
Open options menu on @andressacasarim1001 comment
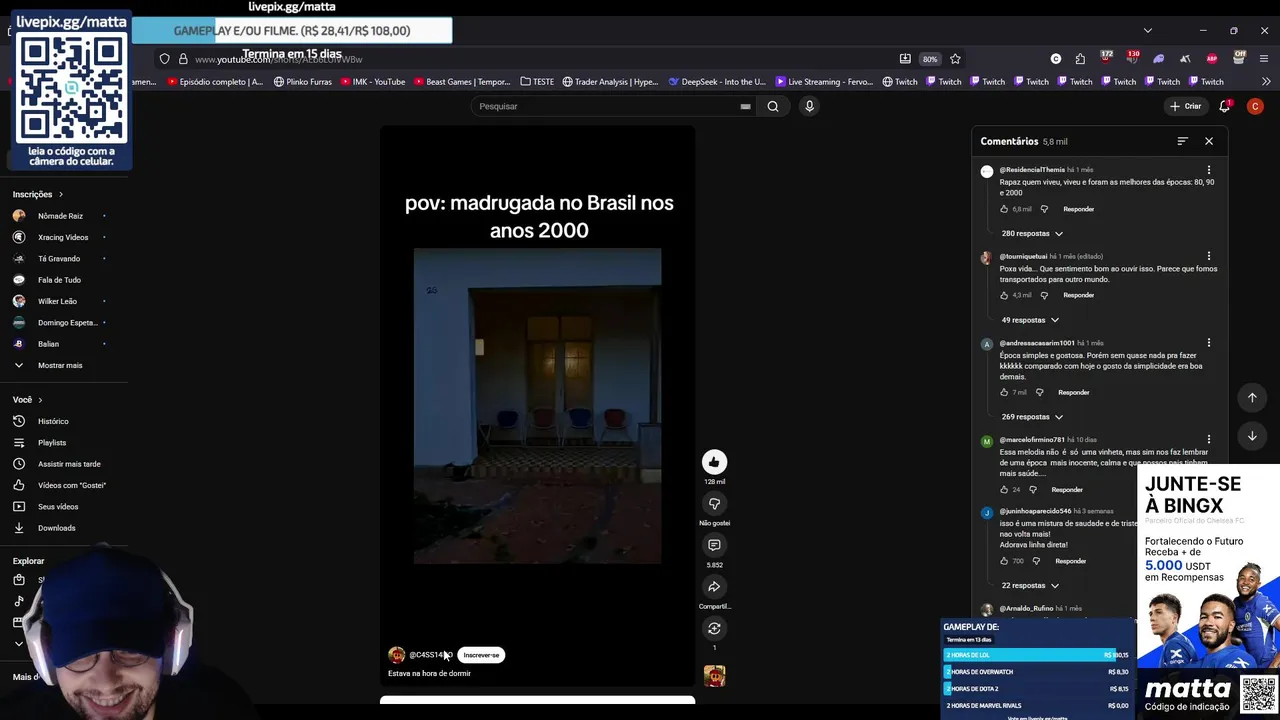[1209, 343]
